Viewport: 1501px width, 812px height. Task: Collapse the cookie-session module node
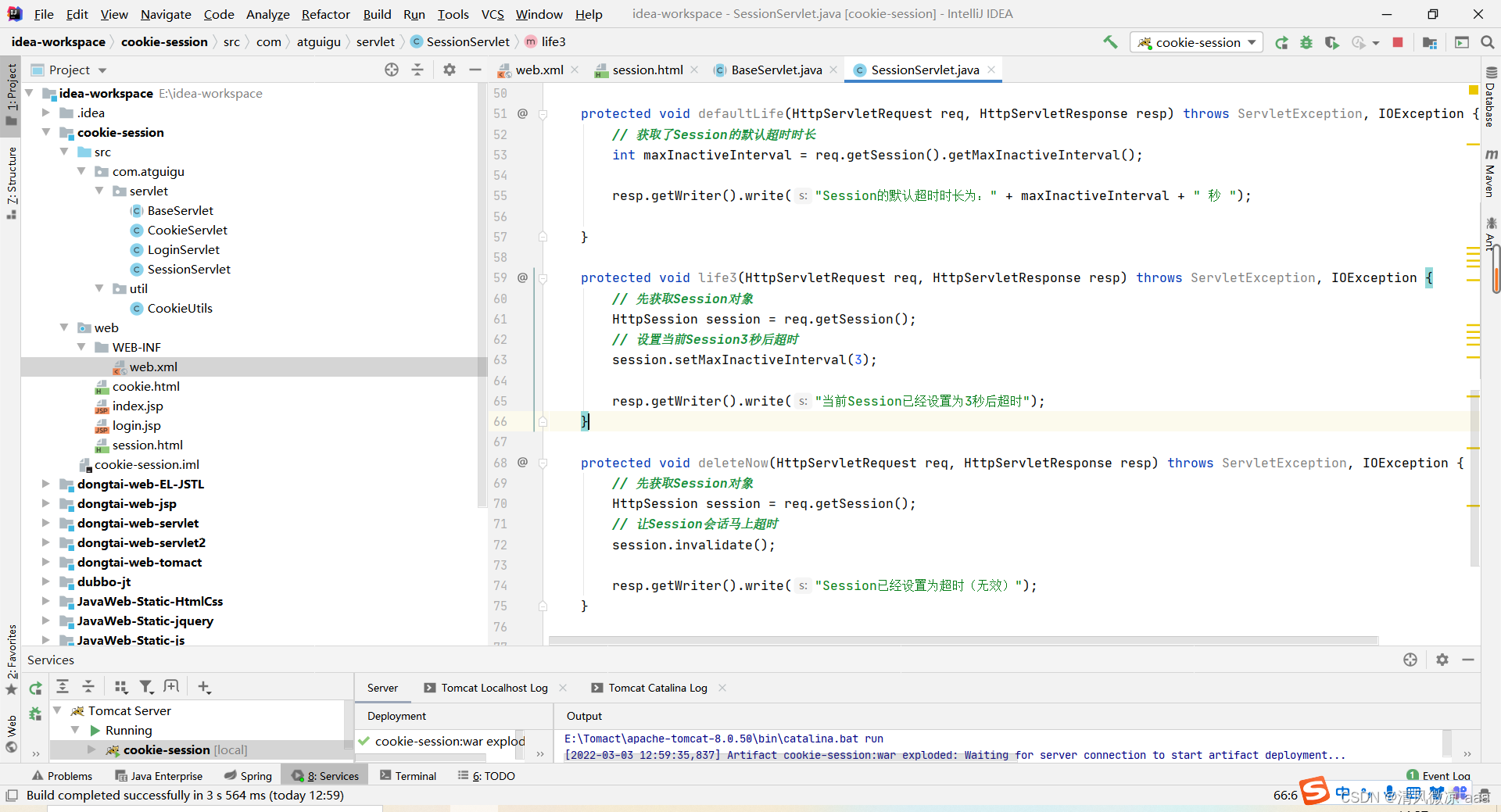tap(46, 132)
